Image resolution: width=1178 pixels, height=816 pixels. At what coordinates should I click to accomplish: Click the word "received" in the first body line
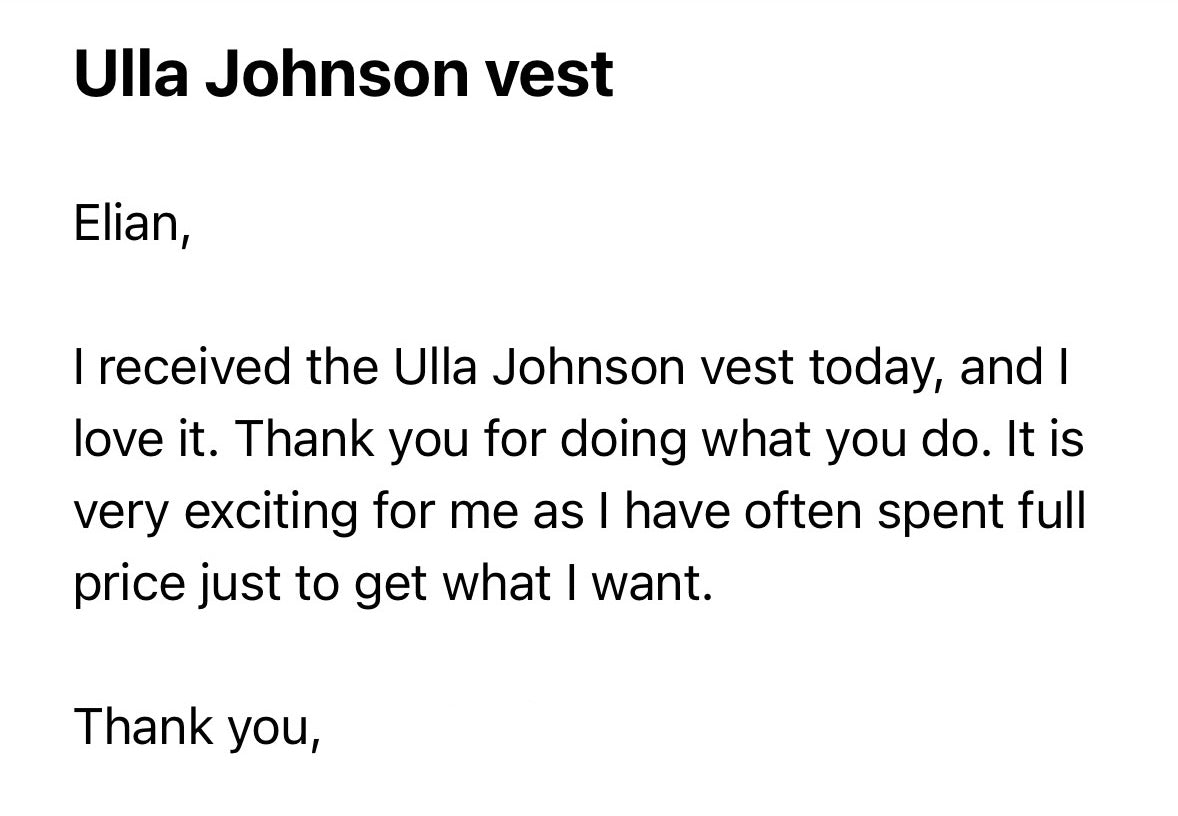pos(194,367)
